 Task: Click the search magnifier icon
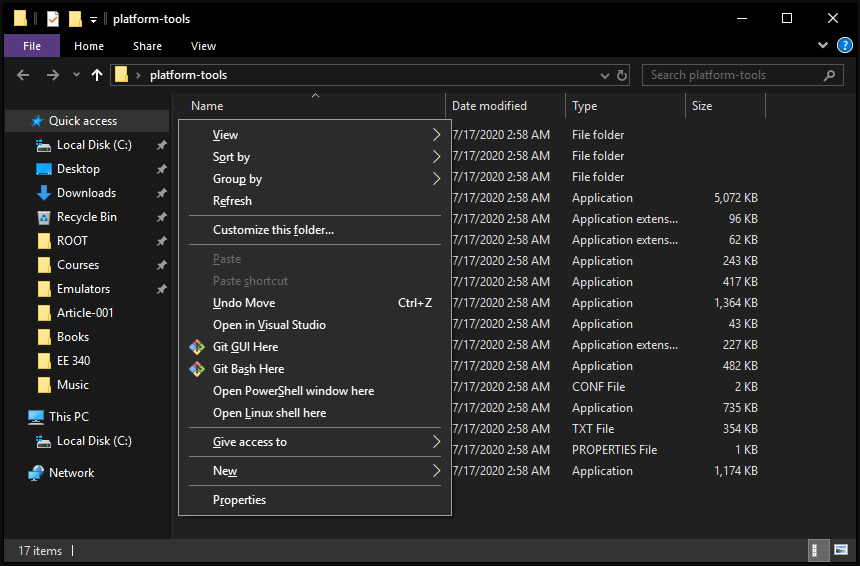tap(829, 75)
